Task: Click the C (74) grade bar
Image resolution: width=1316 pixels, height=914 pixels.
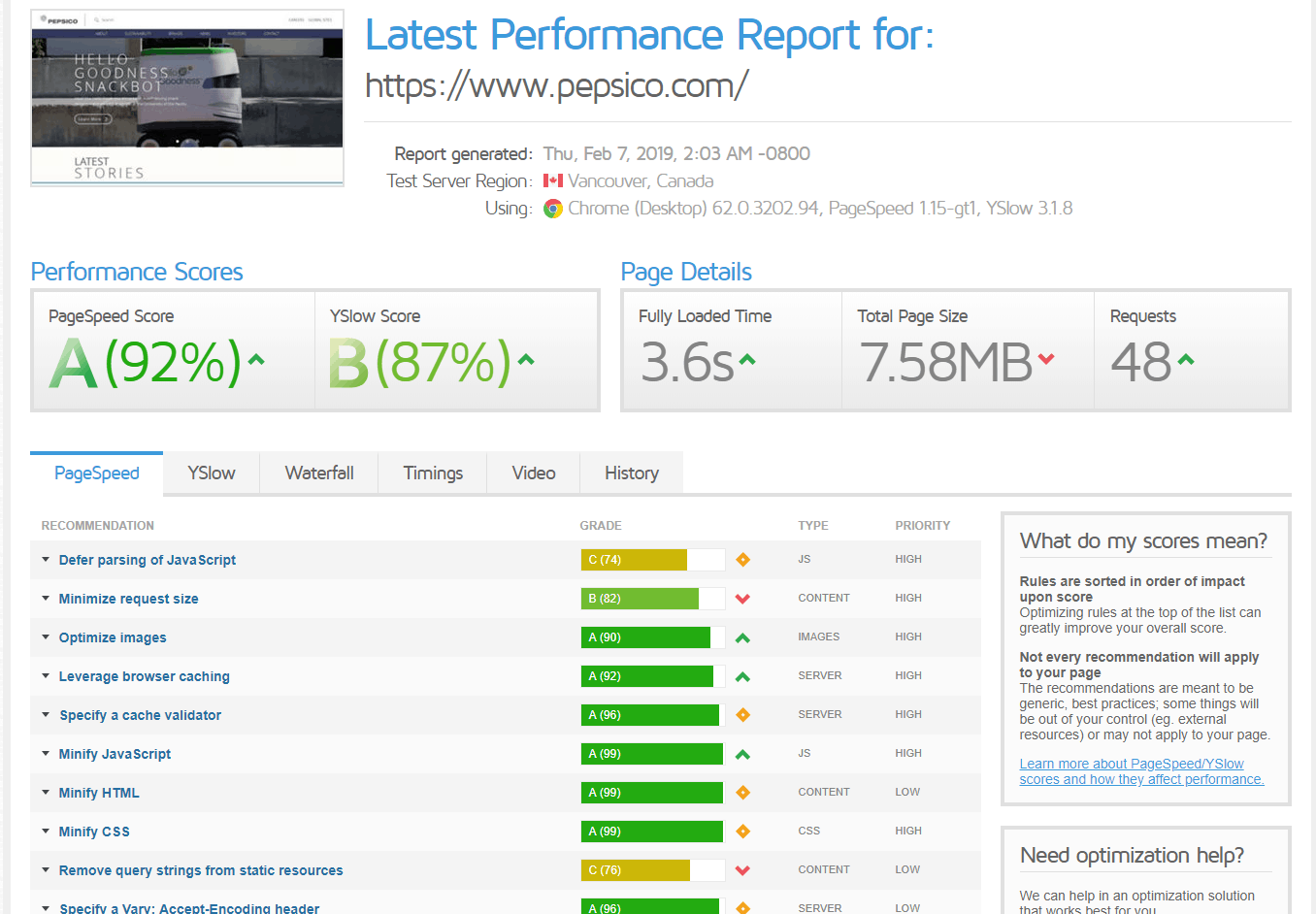Action: point(653,560)
